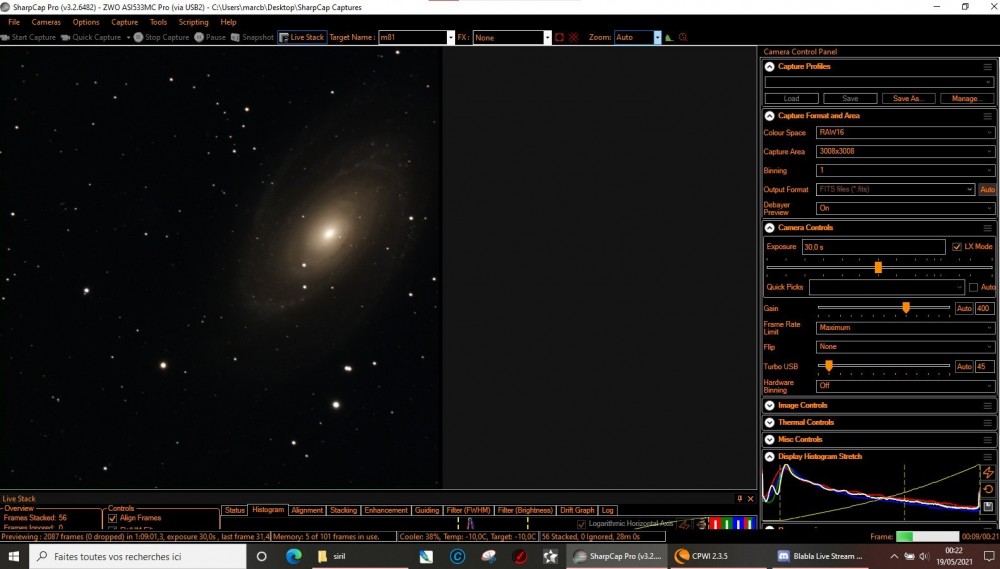Reset histogram stretch with circular arrow icon

tap(988, 489)
